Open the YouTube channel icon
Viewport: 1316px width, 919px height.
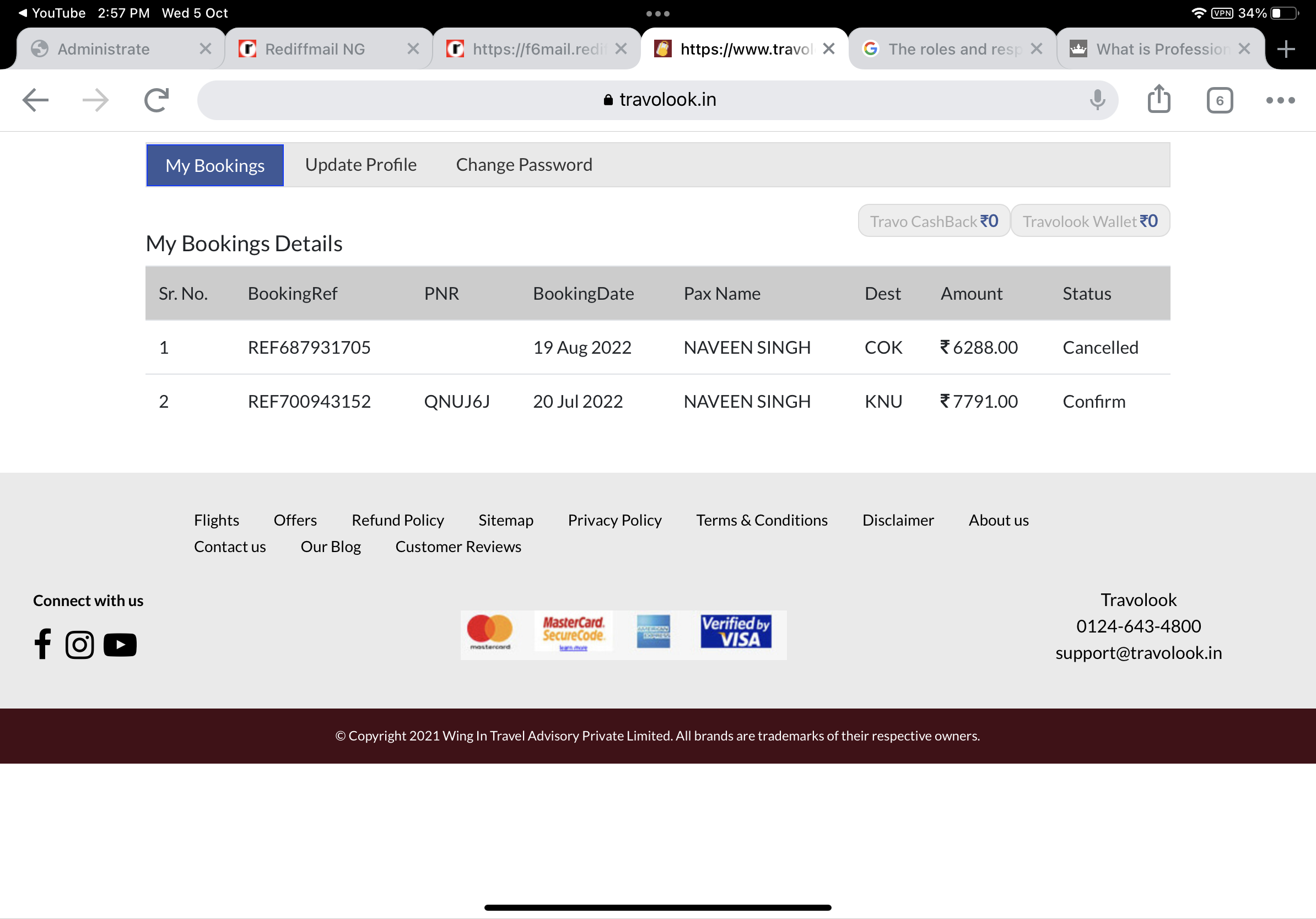[x=120, y=645]
